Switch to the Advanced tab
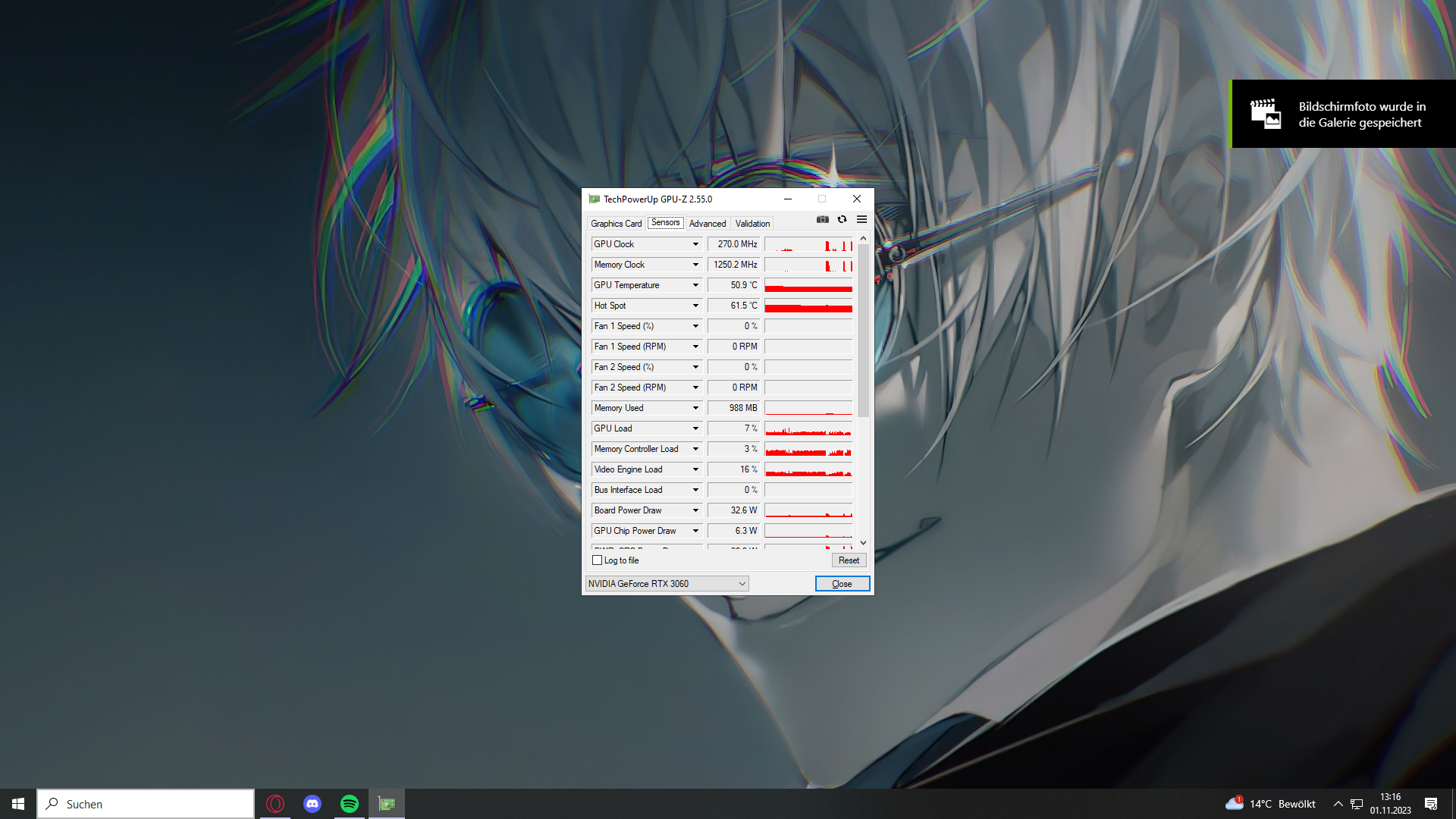Viewport: 1456px width, 819px height. coord(707,224)
